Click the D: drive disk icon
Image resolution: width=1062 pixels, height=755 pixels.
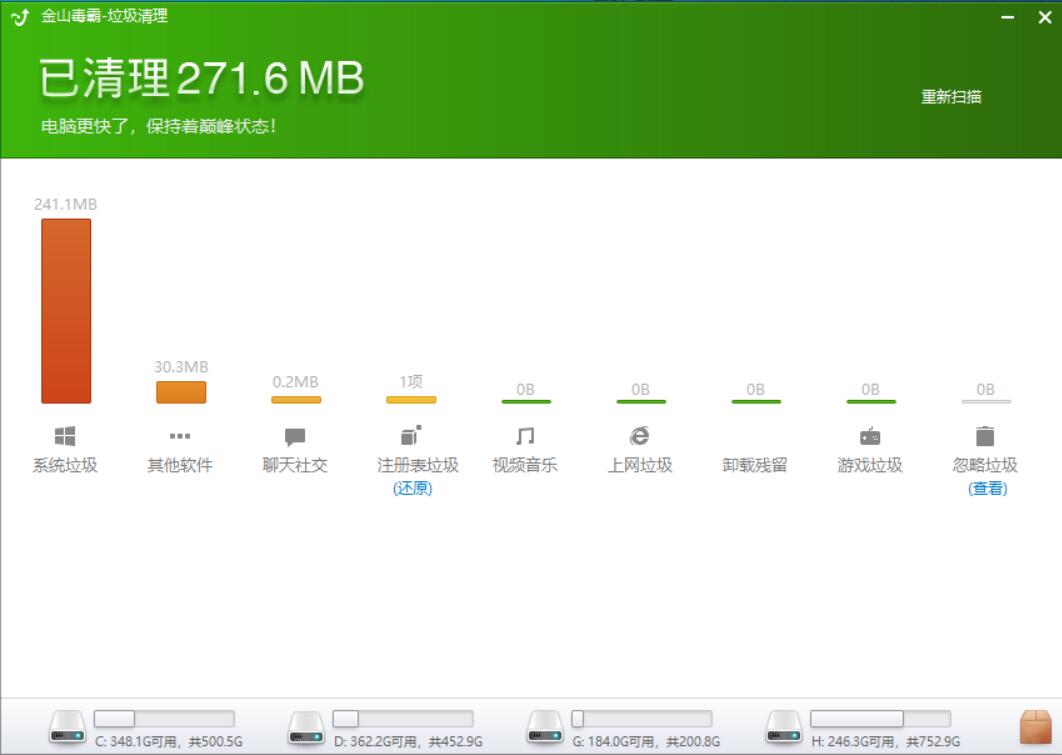point(306,728)
